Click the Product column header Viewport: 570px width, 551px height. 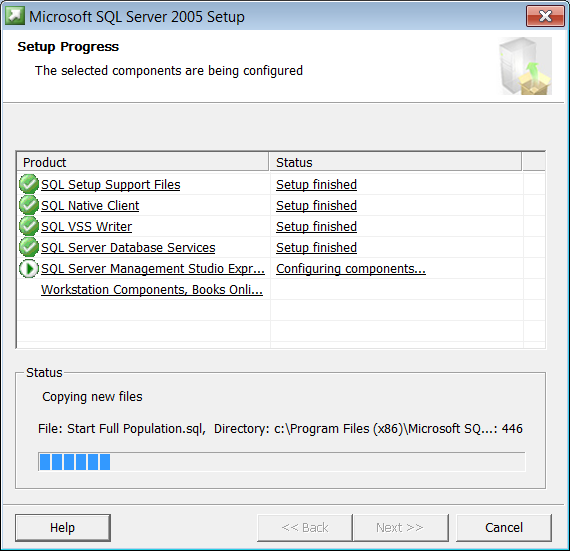[143, 162]
